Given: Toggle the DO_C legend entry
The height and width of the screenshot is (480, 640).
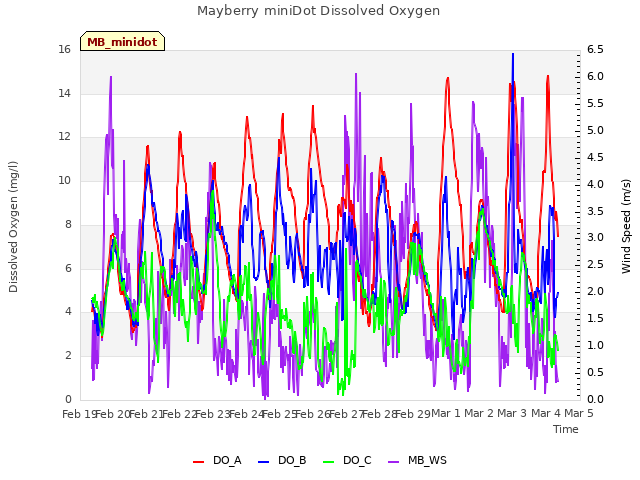Looking at the screenshot, I should pyautogui.click(x=347, y=460).
